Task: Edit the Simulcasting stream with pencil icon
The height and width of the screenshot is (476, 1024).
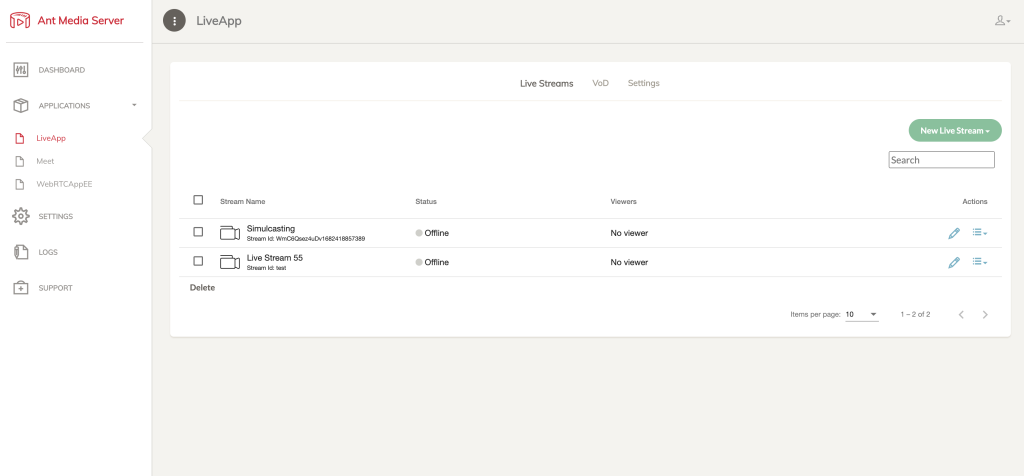Action: [x=954, y=233]
